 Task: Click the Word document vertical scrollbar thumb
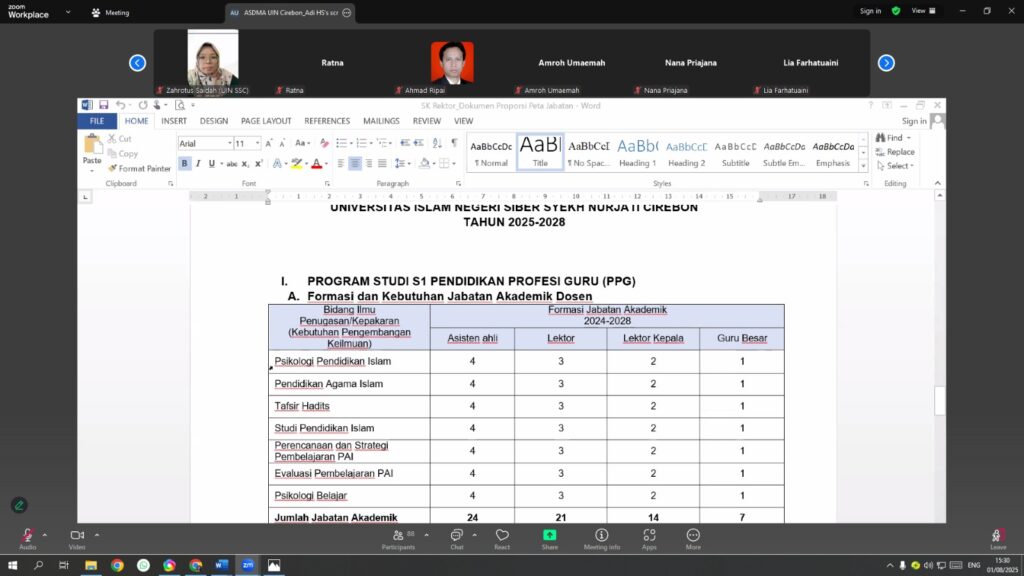(939, 400)
